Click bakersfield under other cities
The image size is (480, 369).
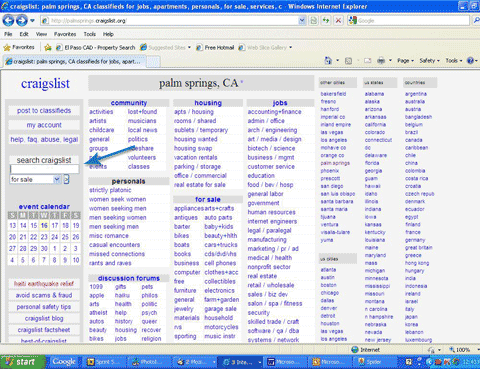point(333,94)
